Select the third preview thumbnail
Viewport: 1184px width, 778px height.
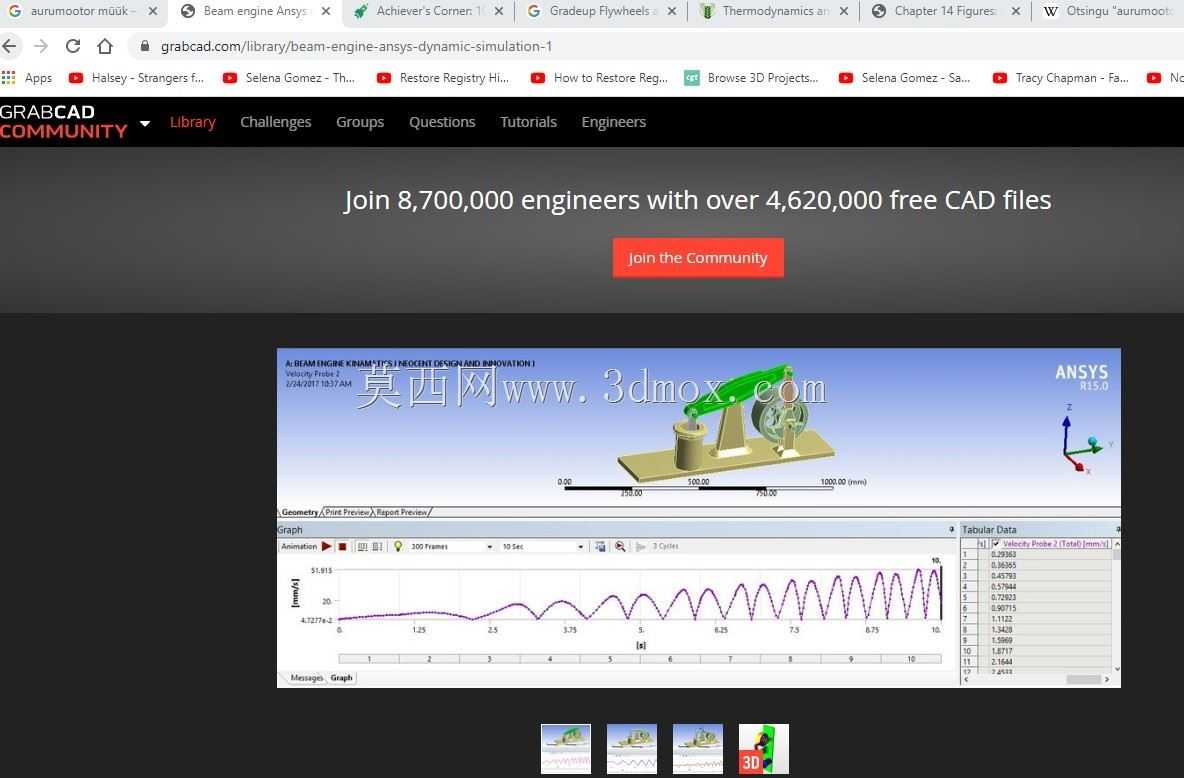(x=698, y=749)
